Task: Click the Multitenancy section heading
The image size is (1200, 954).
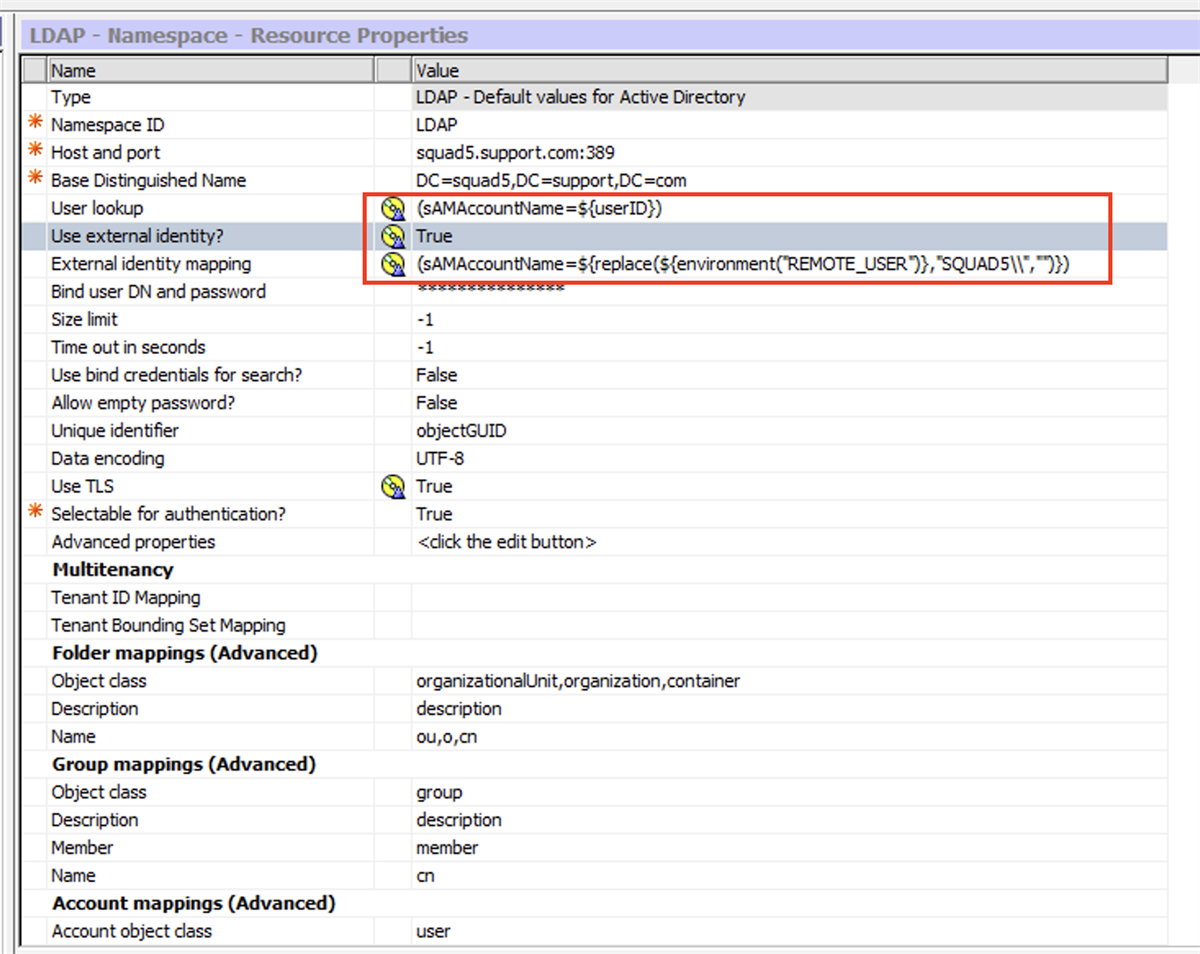Action: tap(113, 570)
